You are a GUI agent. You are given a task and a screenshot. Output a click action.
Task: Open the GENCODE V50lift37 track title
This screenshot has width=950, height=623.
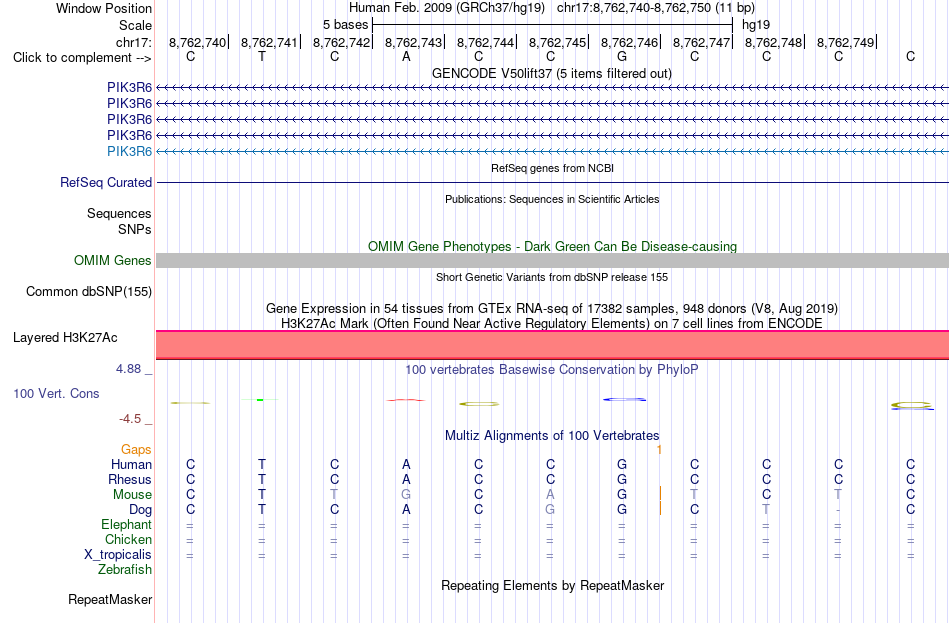point(552,74)
